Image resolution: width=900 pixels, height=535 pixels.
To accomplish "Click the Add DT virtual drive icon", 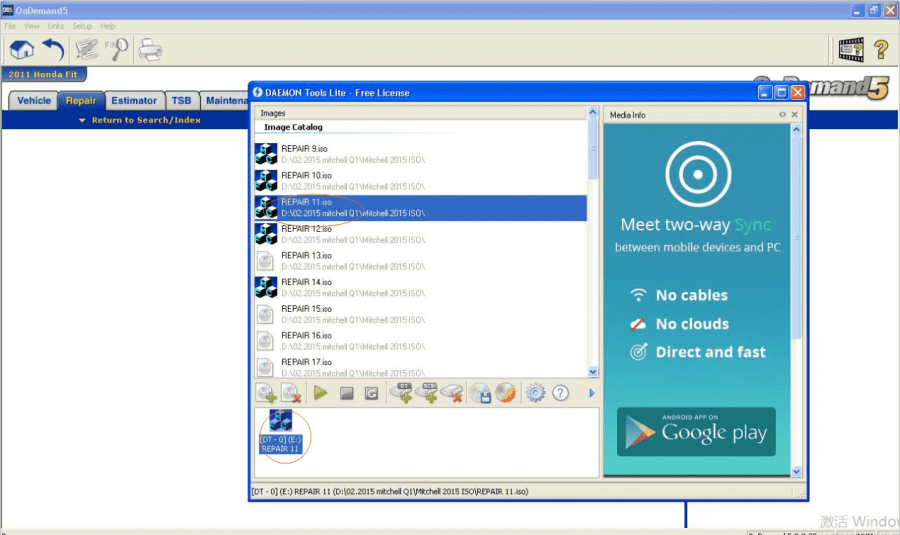I will [x=403, y=393].
